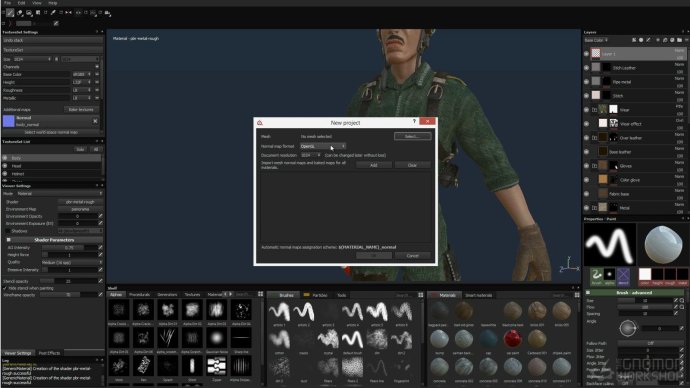Screen dimensions: 690x388
Task: Adjust the Stencil opacity slider
Action: point(69,281)
